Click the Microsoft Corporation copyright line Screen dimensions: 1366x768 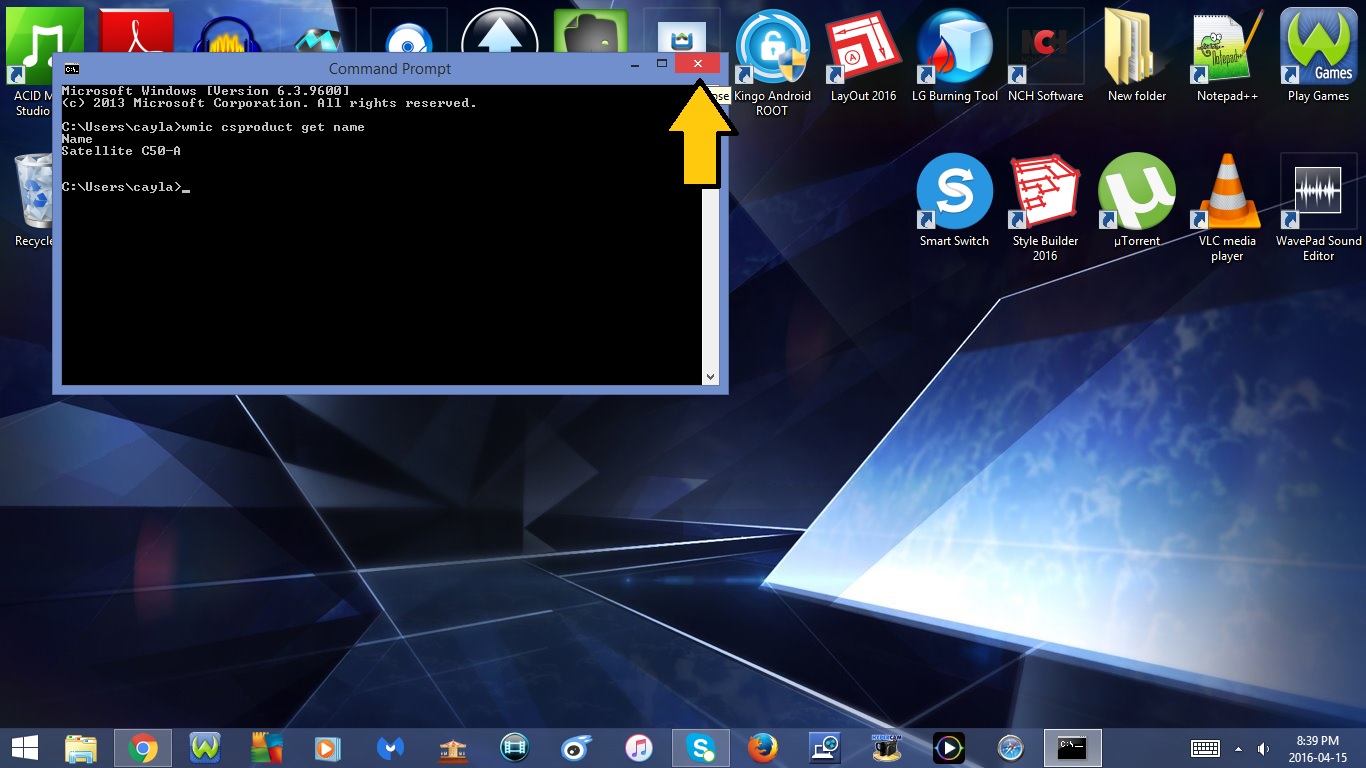(x=269, y=103)
